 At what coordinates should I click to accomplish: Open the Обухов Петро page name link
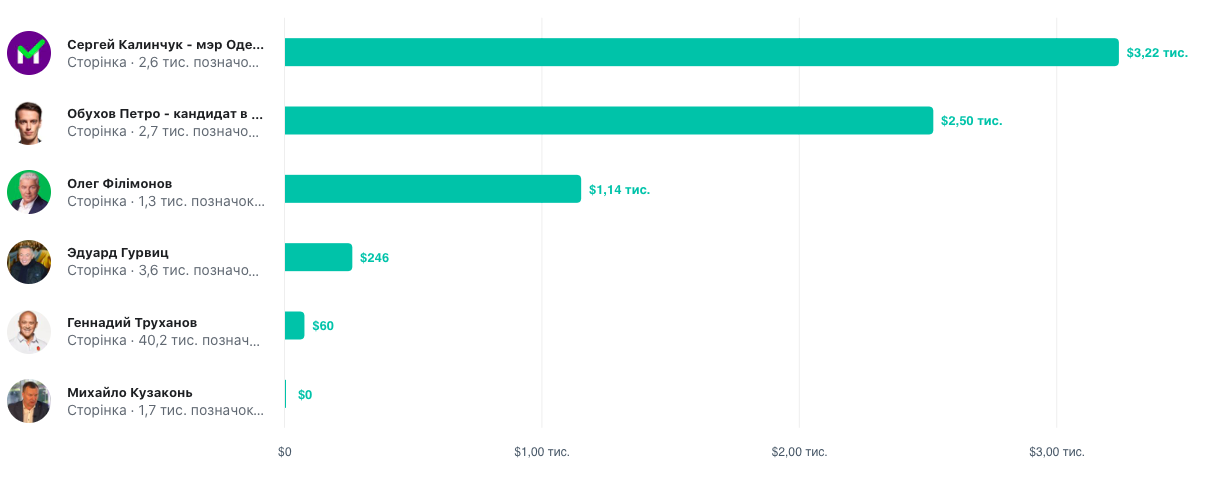pos(165,114)
